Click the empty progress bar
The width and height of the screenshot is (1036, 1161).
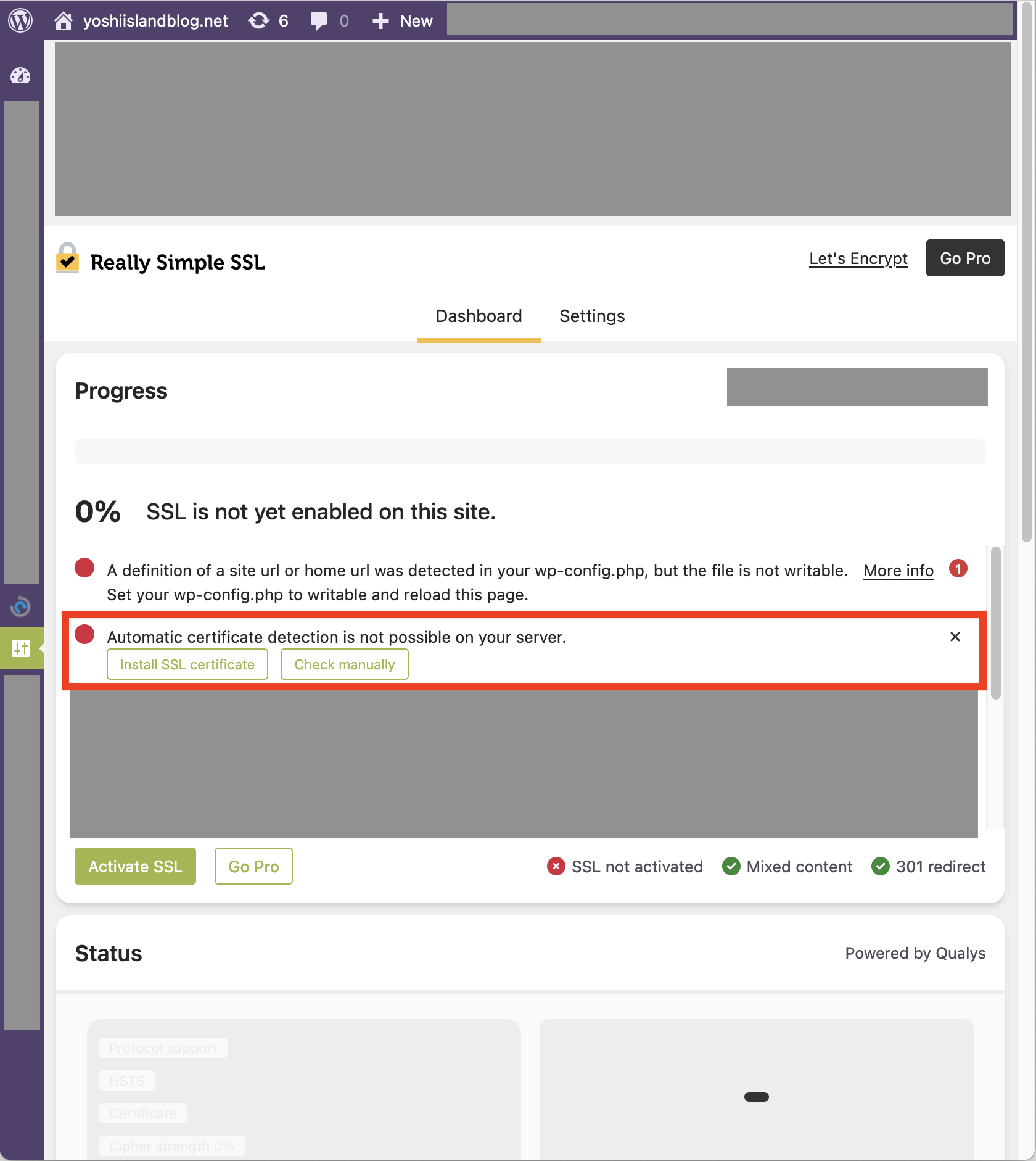(530, 452)
